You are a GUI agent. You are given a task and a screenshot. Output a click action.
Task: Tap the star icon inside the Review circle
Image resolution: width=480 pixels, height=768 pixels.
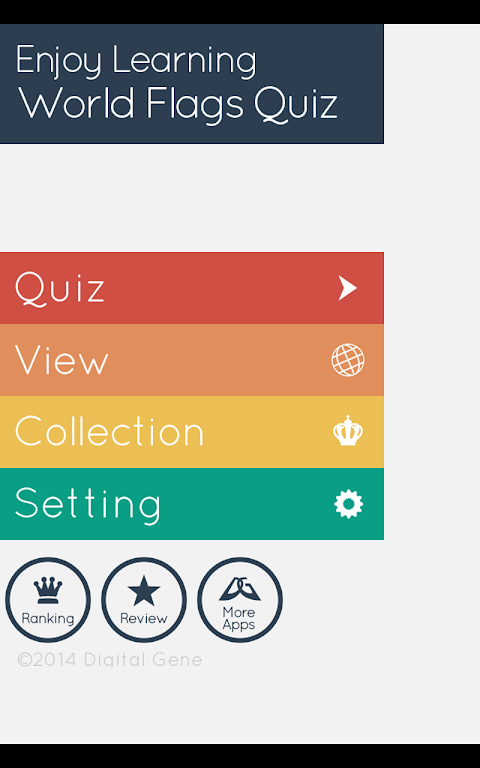[144, 591]
